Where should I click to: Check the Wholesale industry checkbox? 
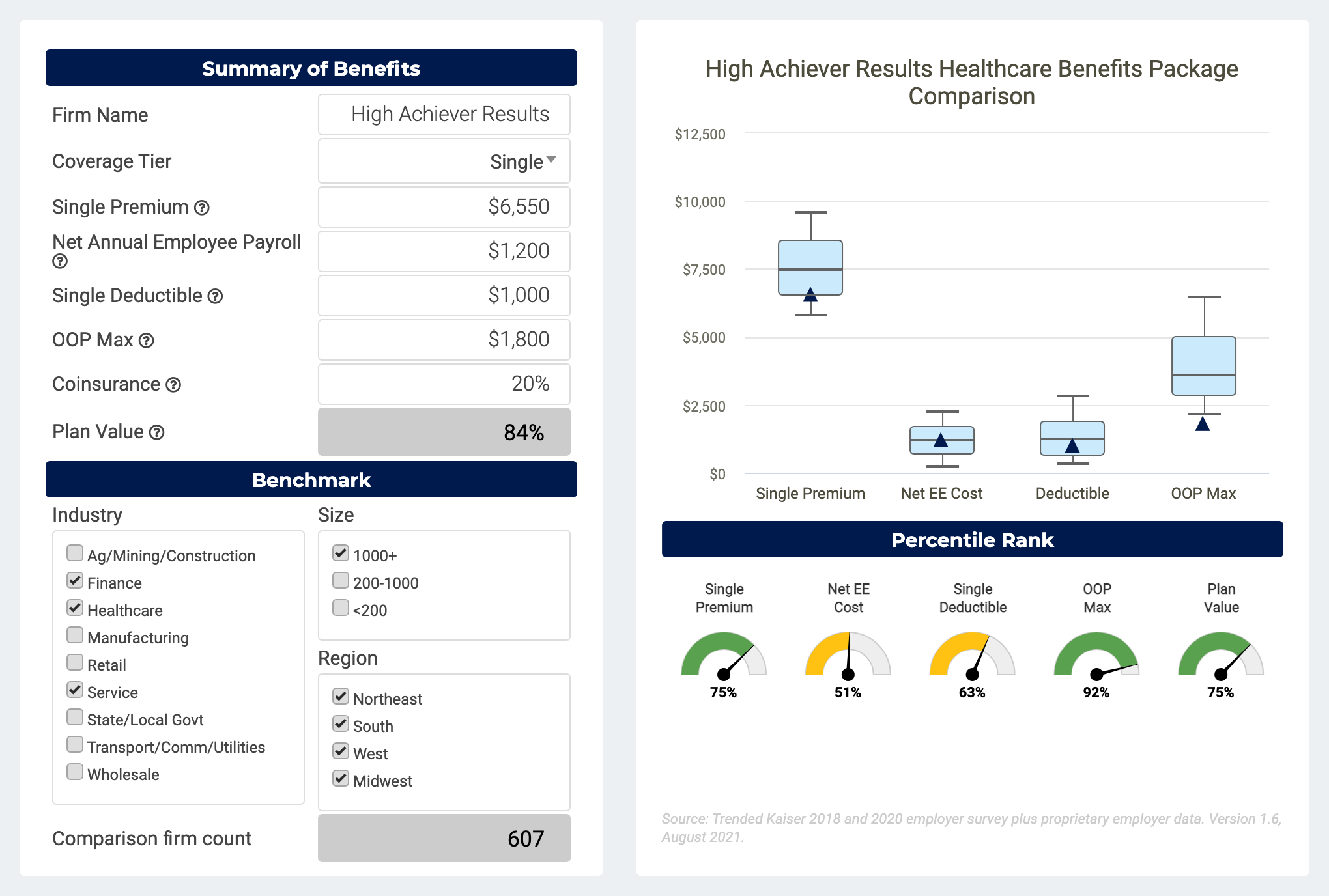click(x=75, y=772)
